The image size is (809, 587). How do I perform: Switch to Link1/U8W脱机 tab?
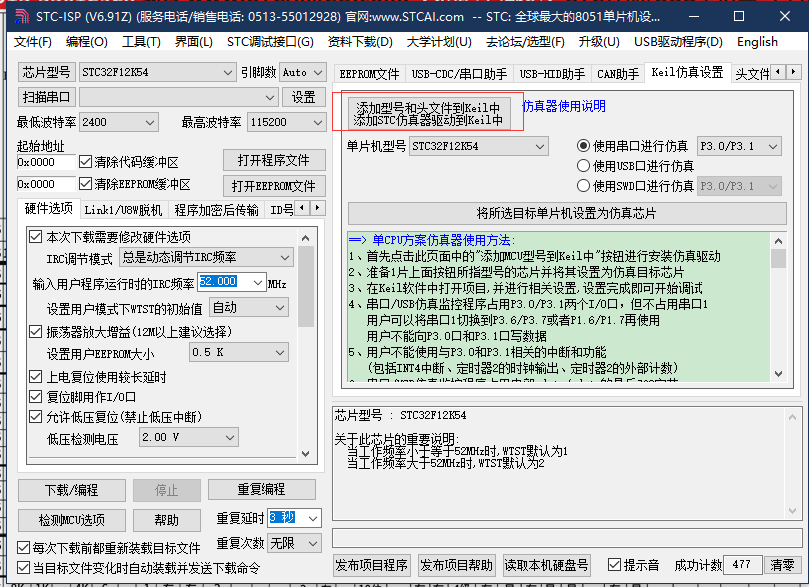click(x=123, y=210)
